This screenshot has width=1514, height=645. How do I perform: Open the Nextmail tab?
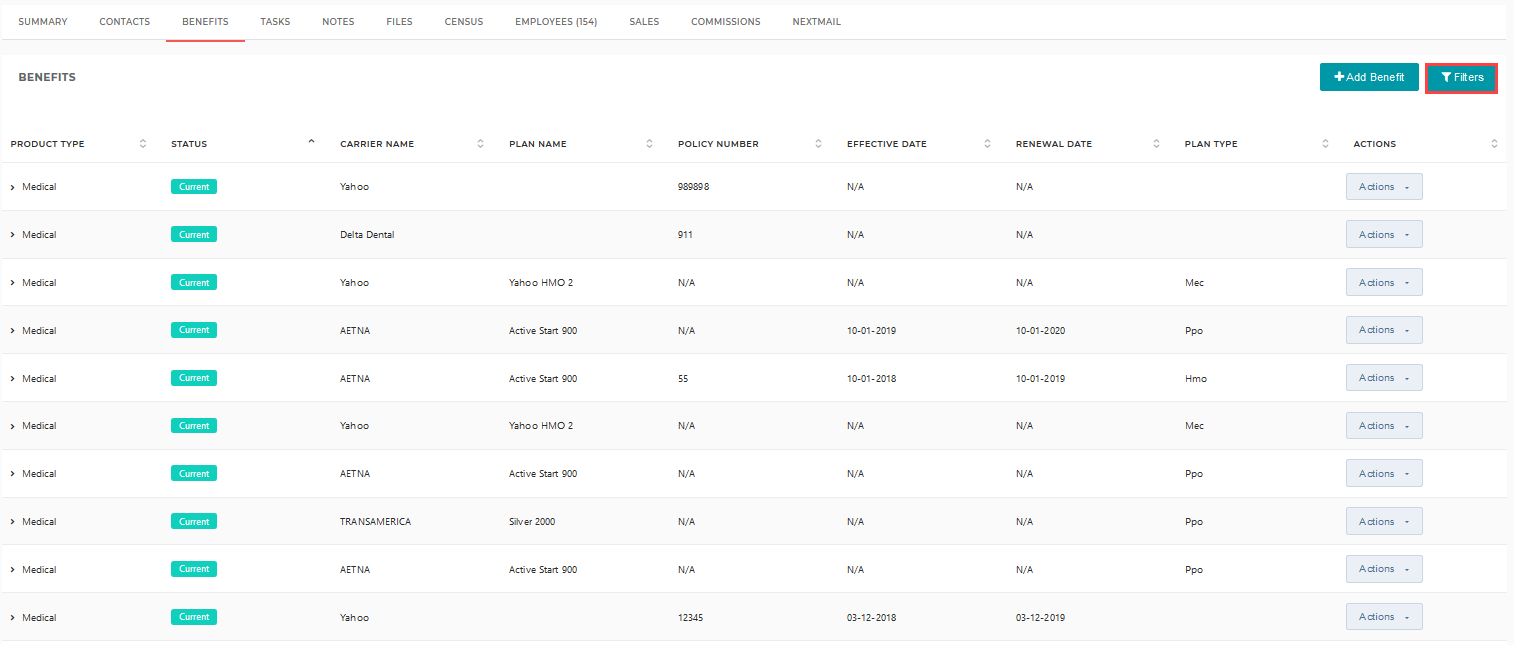point(816,22)
